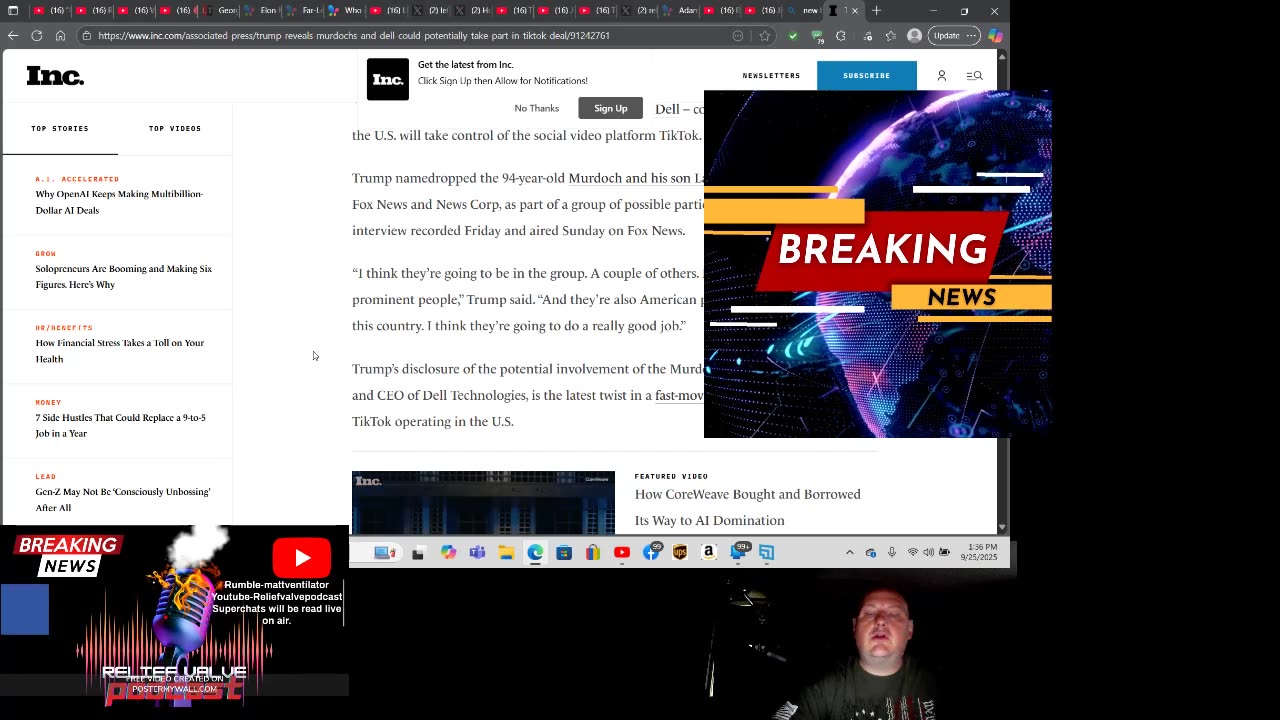The height and width of the screenshot is (720, 1280).
Task: Switch to the 'Adan' browser tab
Action: click(682, 11)
